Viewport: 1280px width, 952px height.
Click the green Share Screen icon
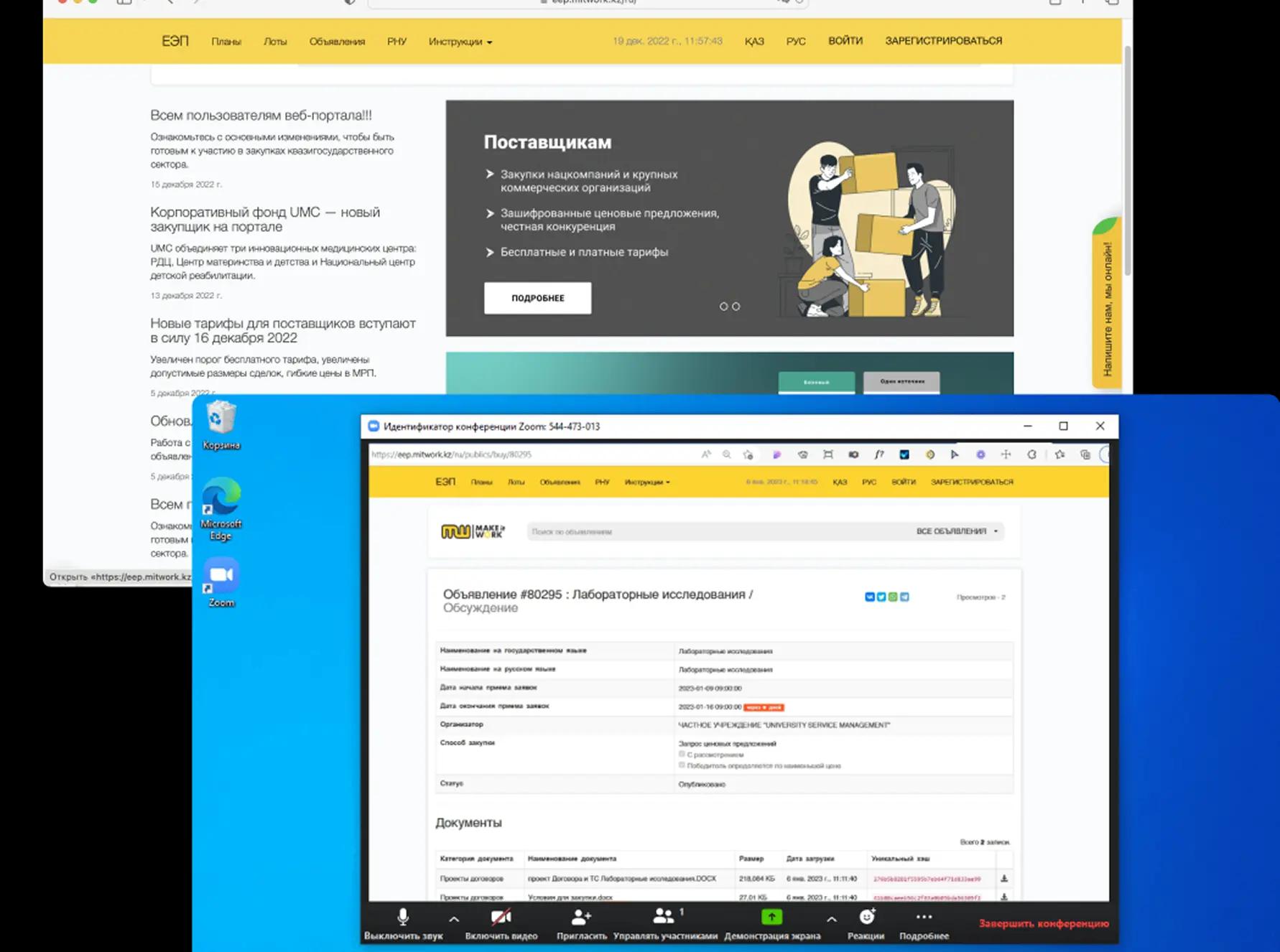771,917
